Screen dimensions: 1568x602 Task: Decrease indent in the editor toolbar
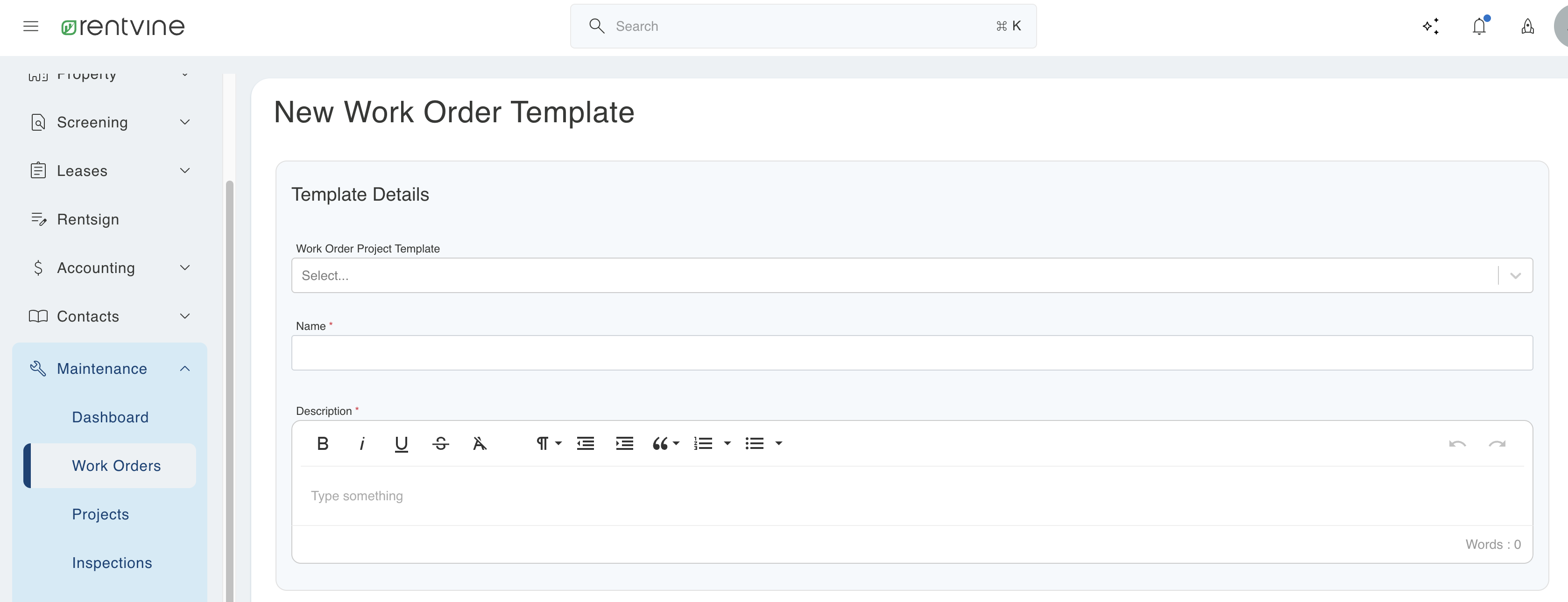(586, 444)
